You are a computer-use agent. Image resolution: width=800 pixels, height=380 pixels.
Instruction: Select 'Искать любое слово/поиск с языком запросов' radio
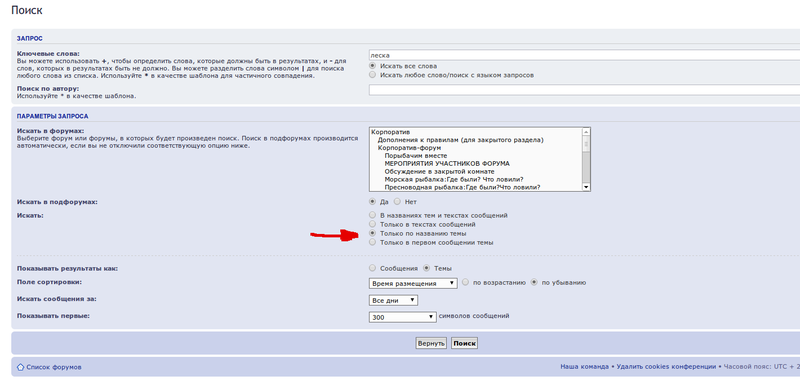coord(372,75)
